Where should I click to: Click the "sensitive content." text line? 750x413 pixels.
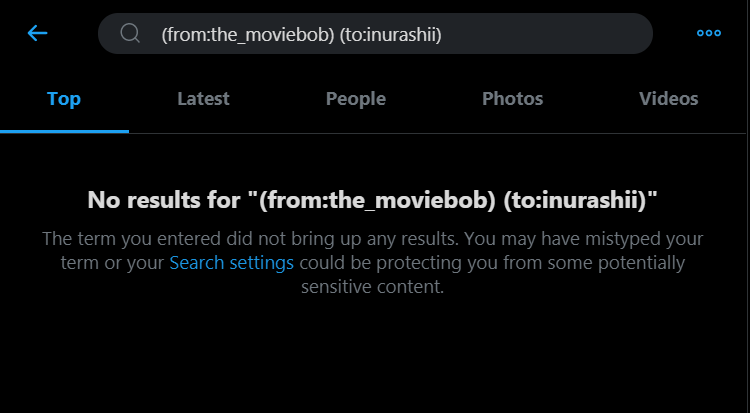[x=372, y=286]
